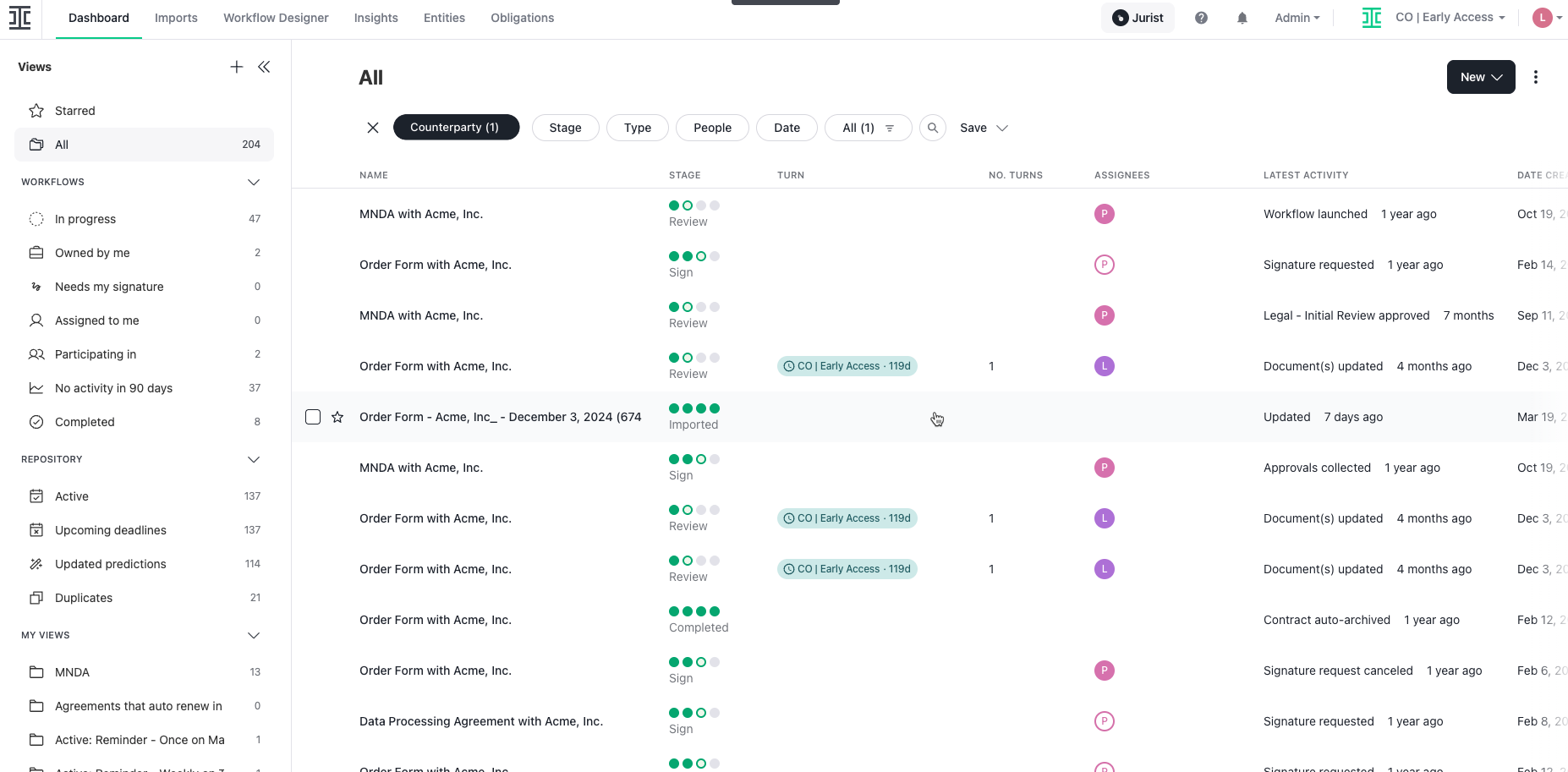Open Data Processing Agreement with Acme
This screenshot has height=772, width=1568.
[x=481, y=721]
